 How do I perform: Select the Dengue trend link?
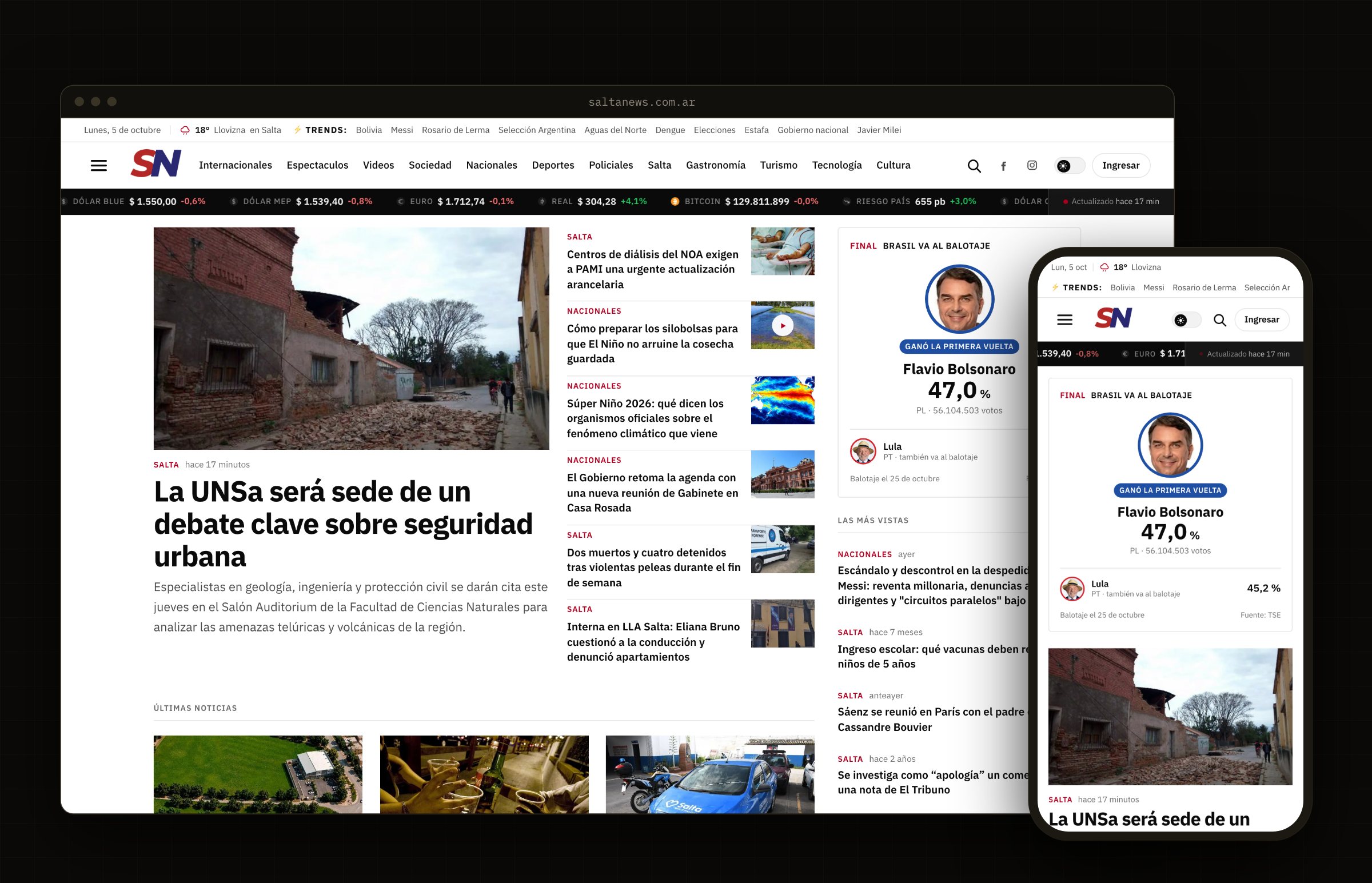(x=670, y=130)
